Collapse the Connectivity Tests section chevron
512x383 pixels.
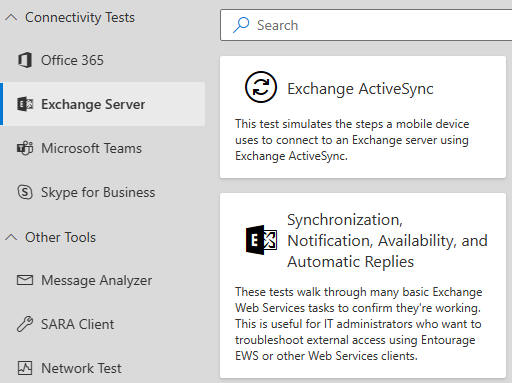(11, 17)
